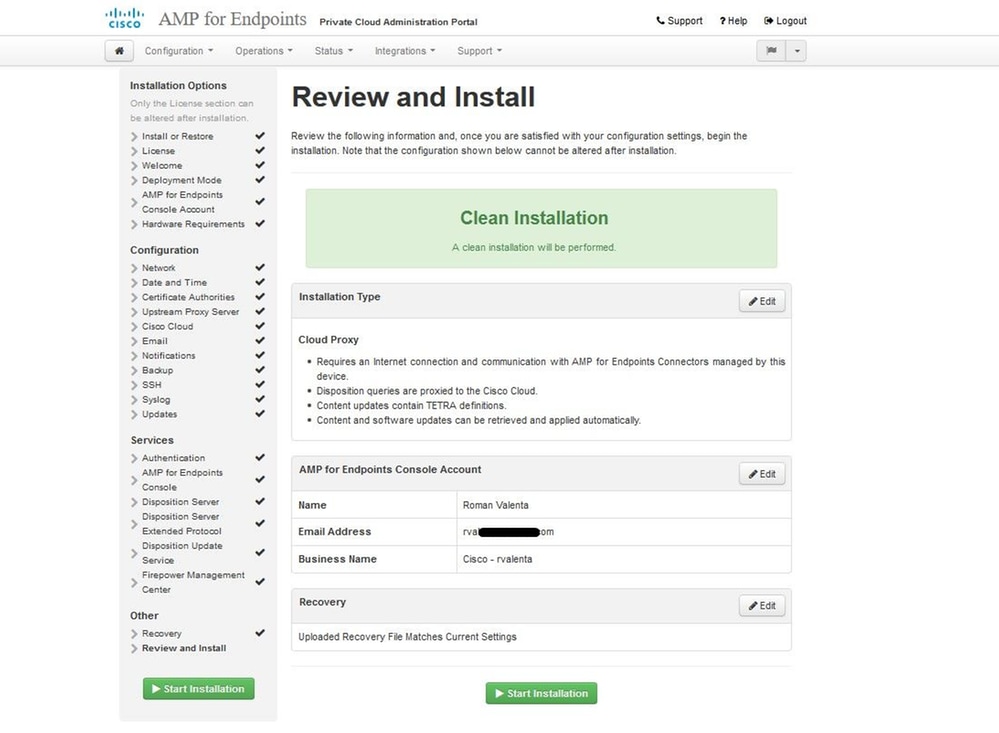
Task: Open the Help link
Action: coord(733,21)
